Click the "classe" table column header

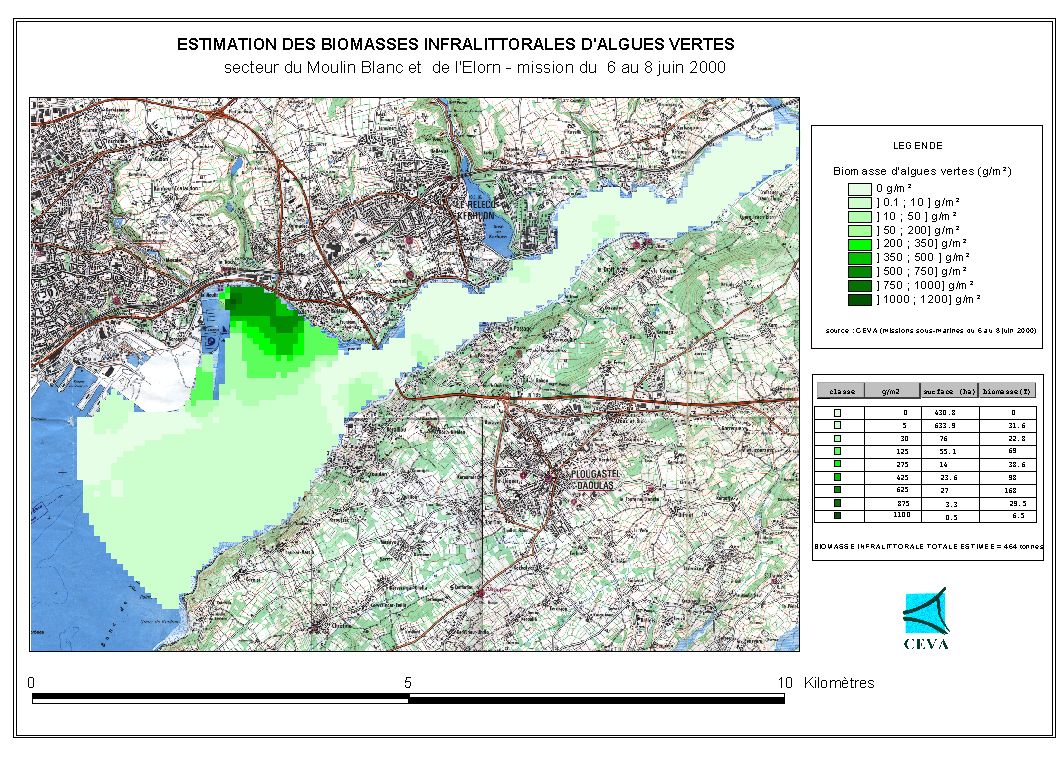(842, 391)
